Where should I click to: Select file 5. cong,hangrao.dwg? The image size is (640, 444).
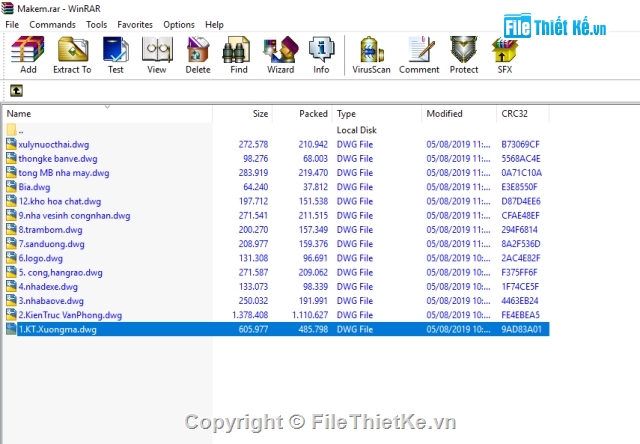tap(60, 272)
